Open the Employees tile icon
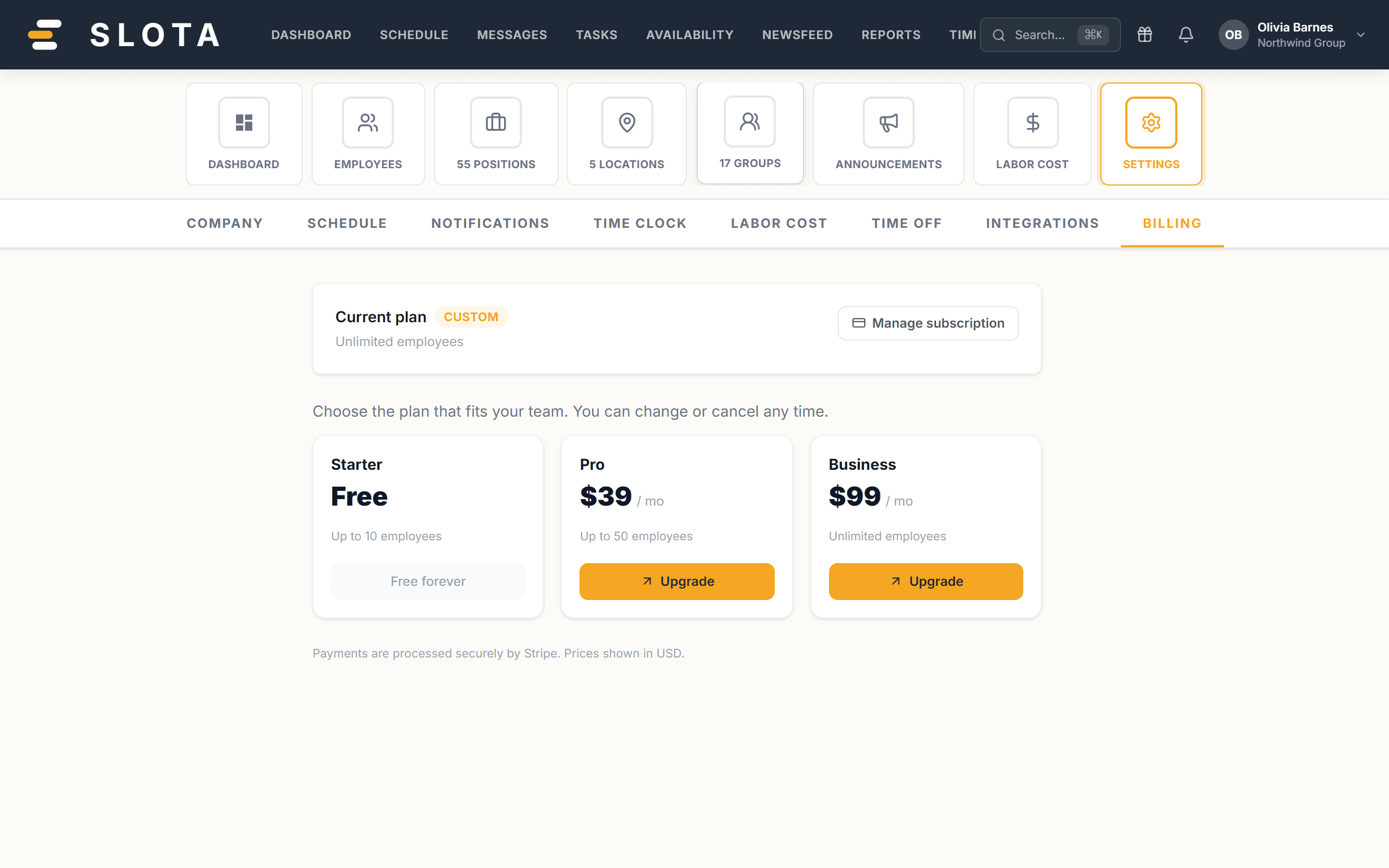This screenshot has width=1389, height=868. [368, 122]
